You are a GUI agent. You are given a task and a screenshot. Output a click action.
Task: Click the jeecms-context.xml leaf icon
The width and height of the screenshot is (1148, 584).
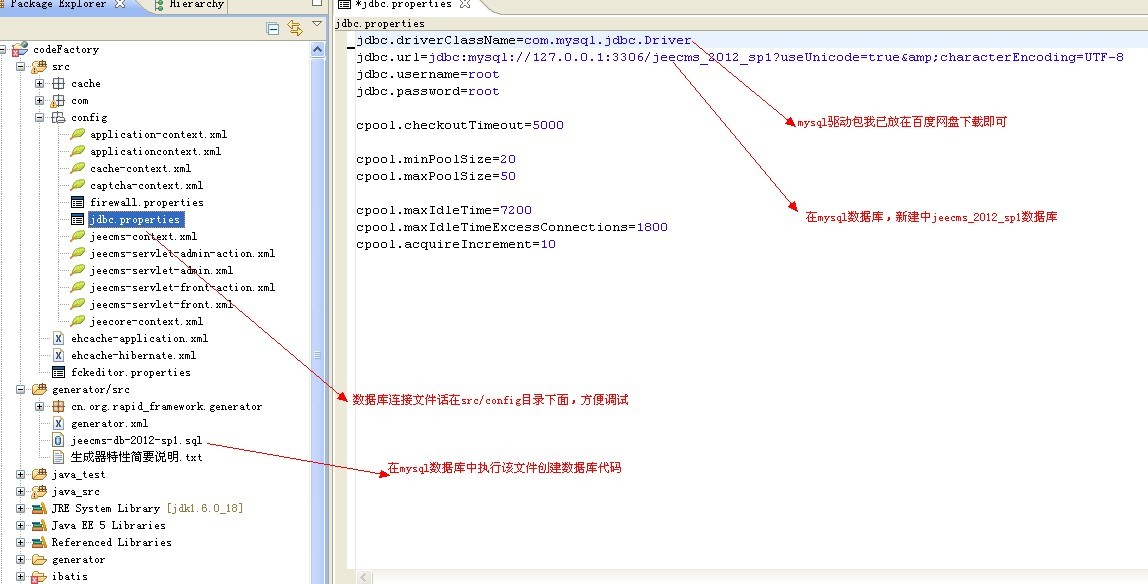pos(77,236)
